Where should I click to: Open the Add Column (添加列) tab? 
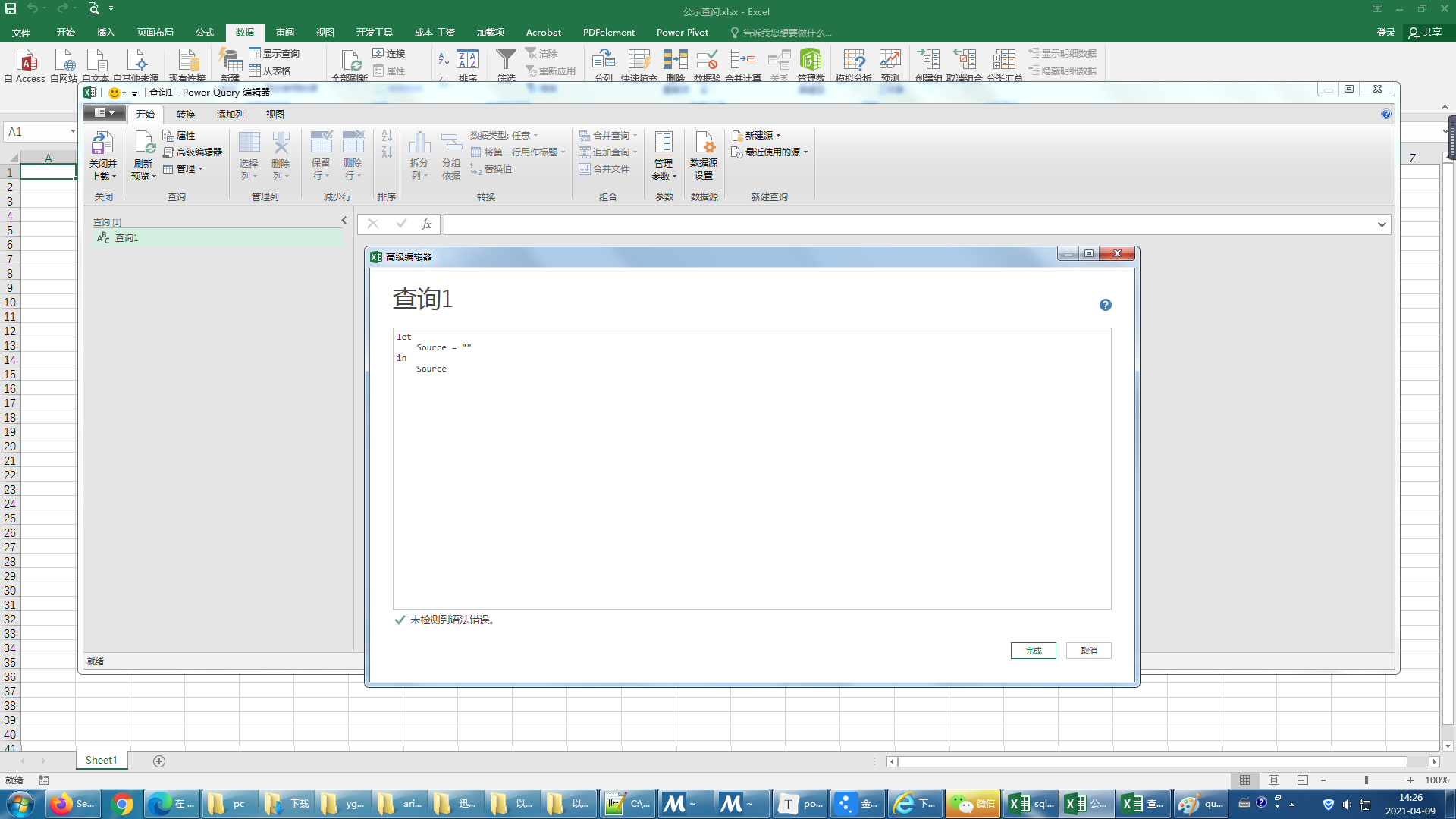click(x=230, y=115)
